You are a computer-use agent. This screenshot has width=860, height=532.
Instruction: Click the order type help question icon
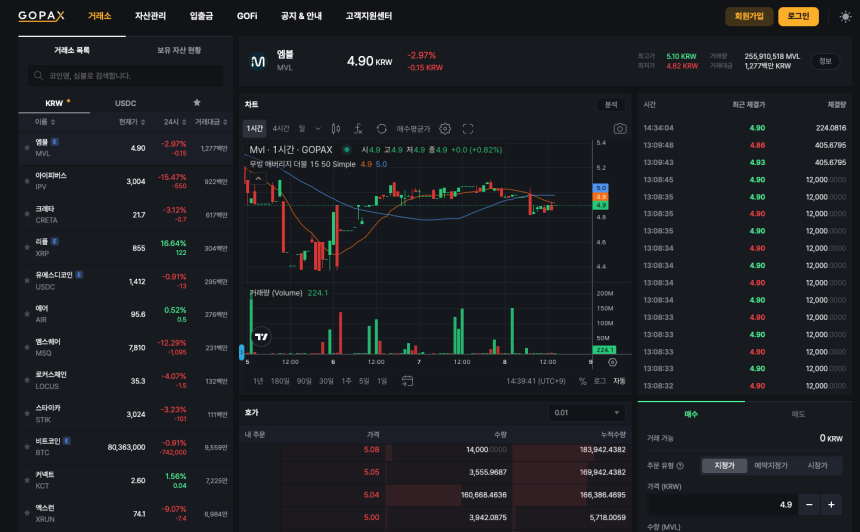[x=680, y=466]
